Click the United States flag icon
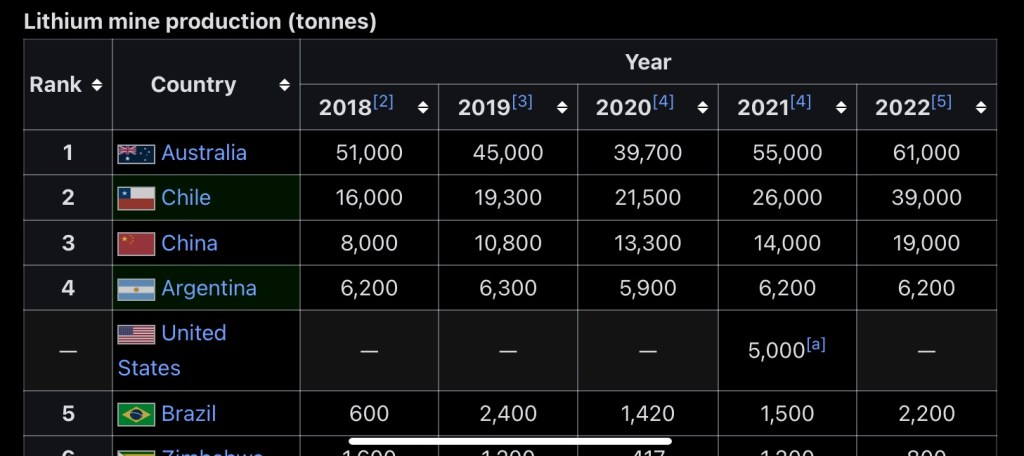This screenshot has width=1024, height=456. [x=136, y=334]
